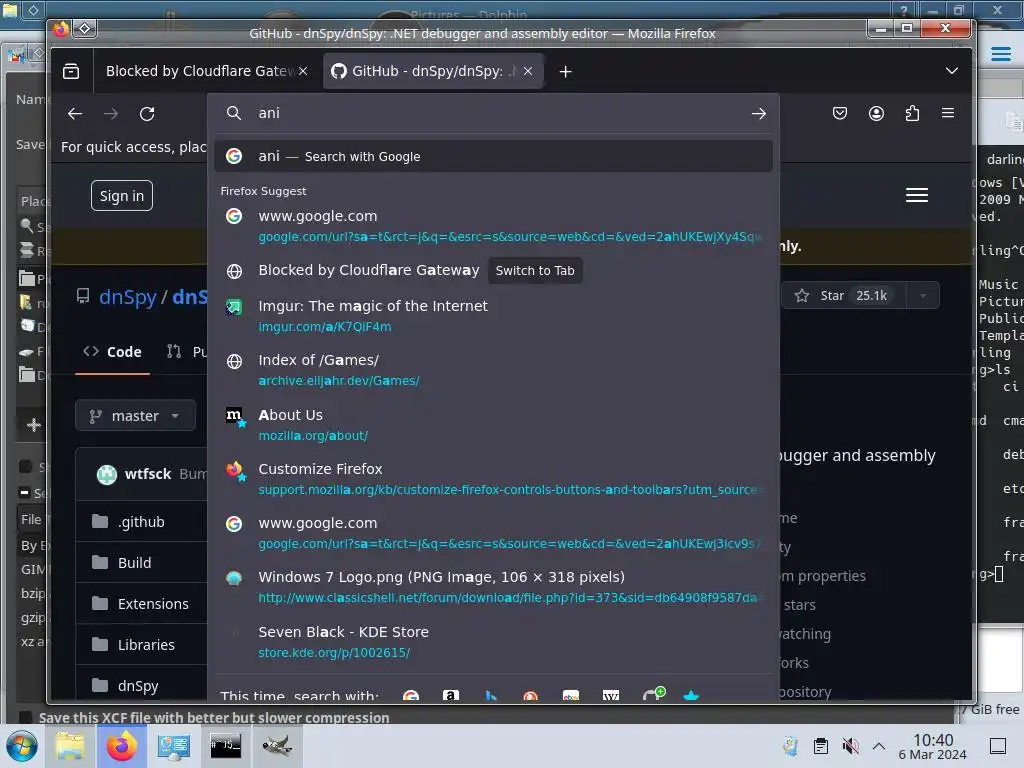This screenshot has height=768, width=1024.
Task: Click the Firefox taskbar icon
Action: point(122,746)
